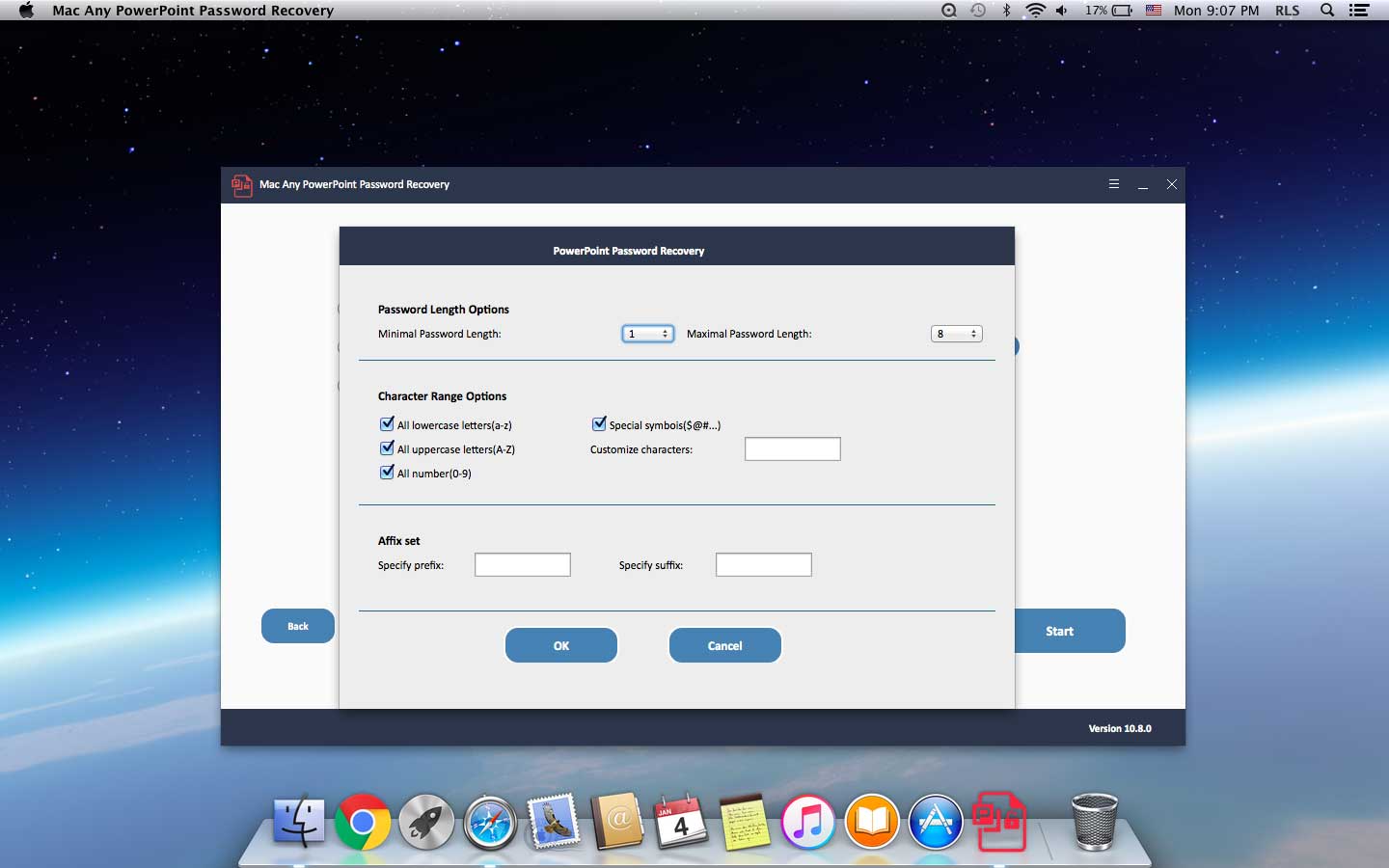Open the Maximal Password Length dropdown

pos(956,334)
